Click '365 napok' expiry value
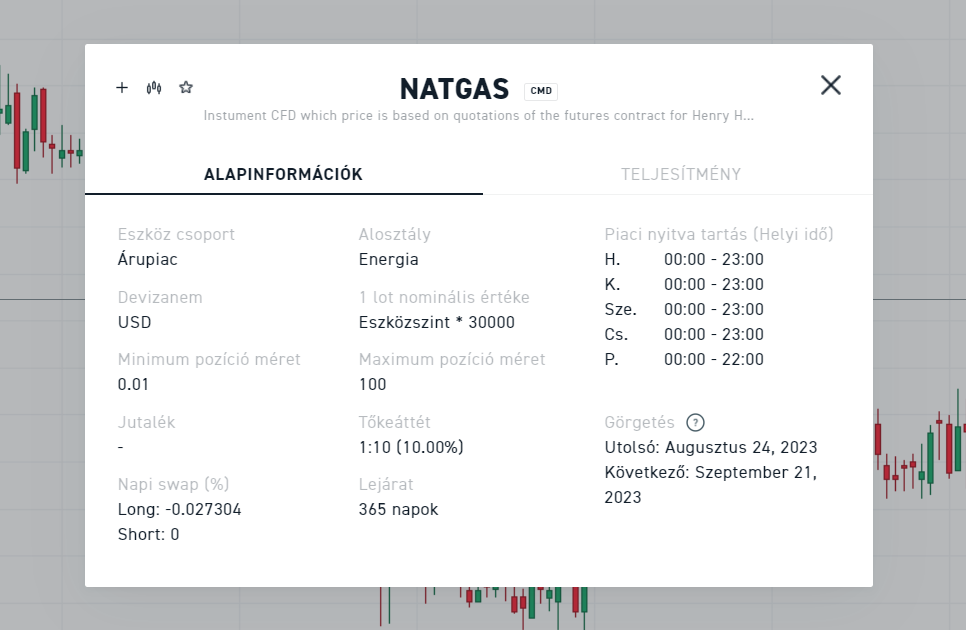 (398, 509)
